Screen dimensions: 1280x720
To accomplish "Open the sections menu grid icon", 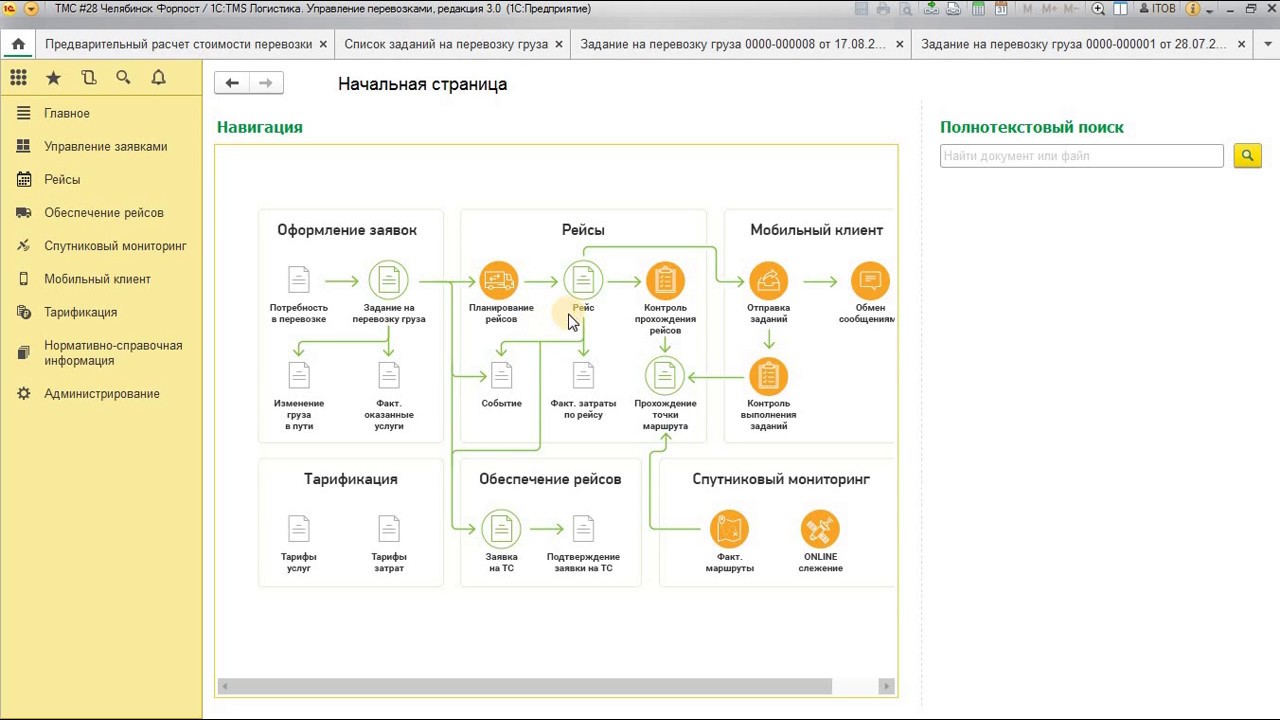I will coord(18,78).
